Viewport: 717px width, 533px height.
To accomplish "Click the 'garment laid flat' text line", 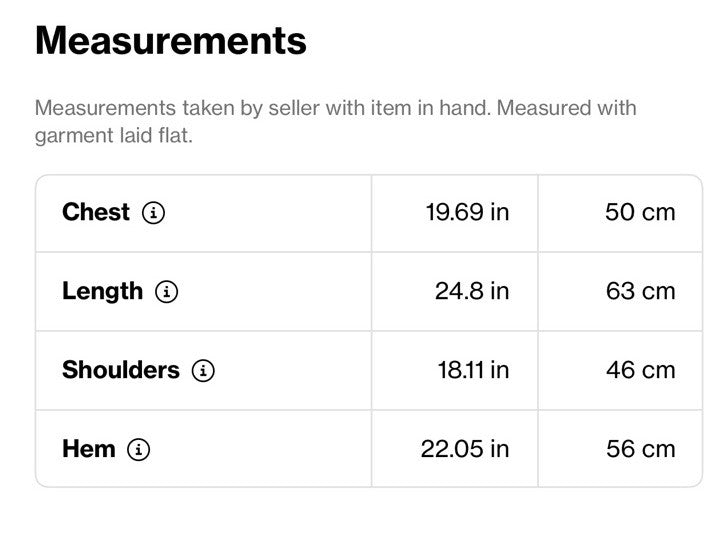I will (x=114, y=136).
